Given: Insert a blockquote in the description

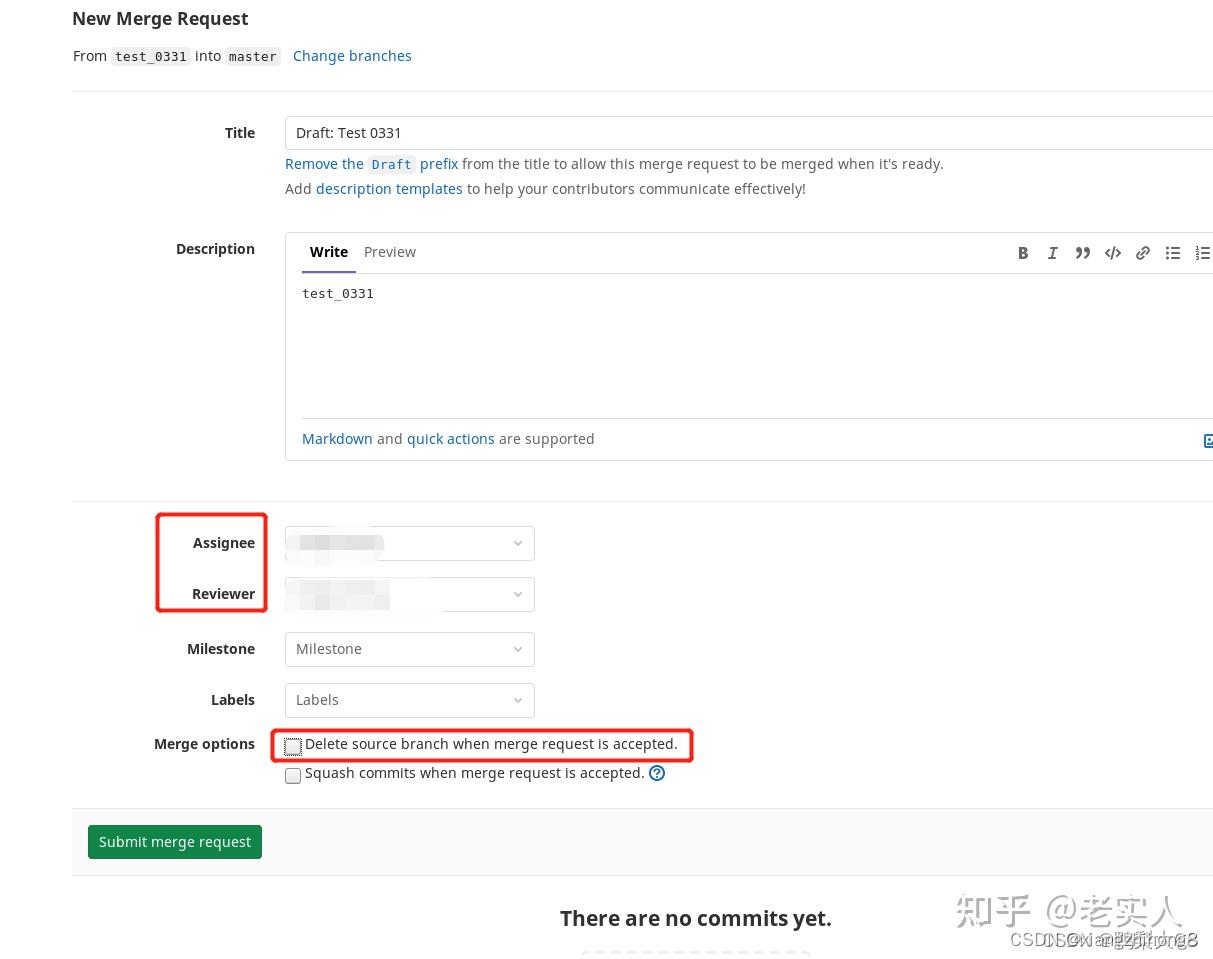Looking at the screenshot, I should pos(1083,253).
